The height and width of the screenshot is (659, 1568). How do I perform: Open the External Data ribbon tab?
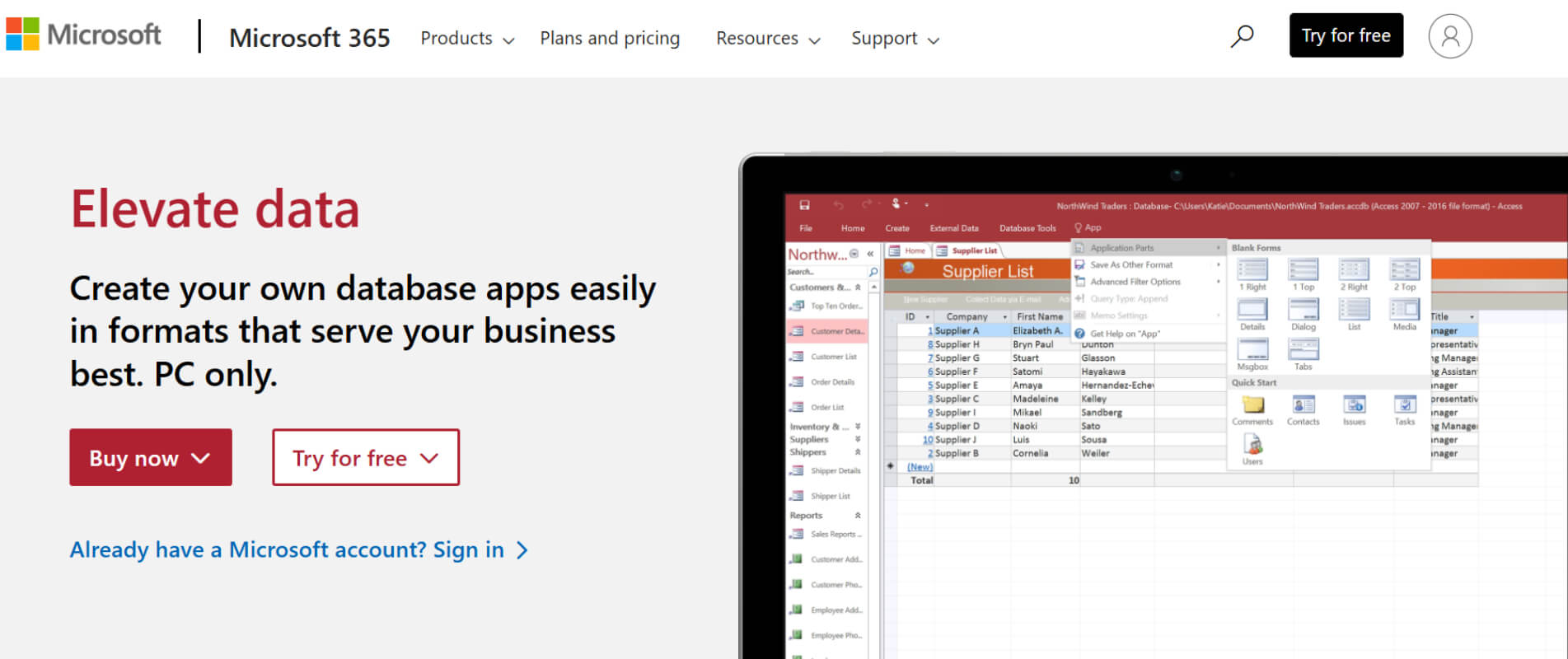tap(954, 228)
